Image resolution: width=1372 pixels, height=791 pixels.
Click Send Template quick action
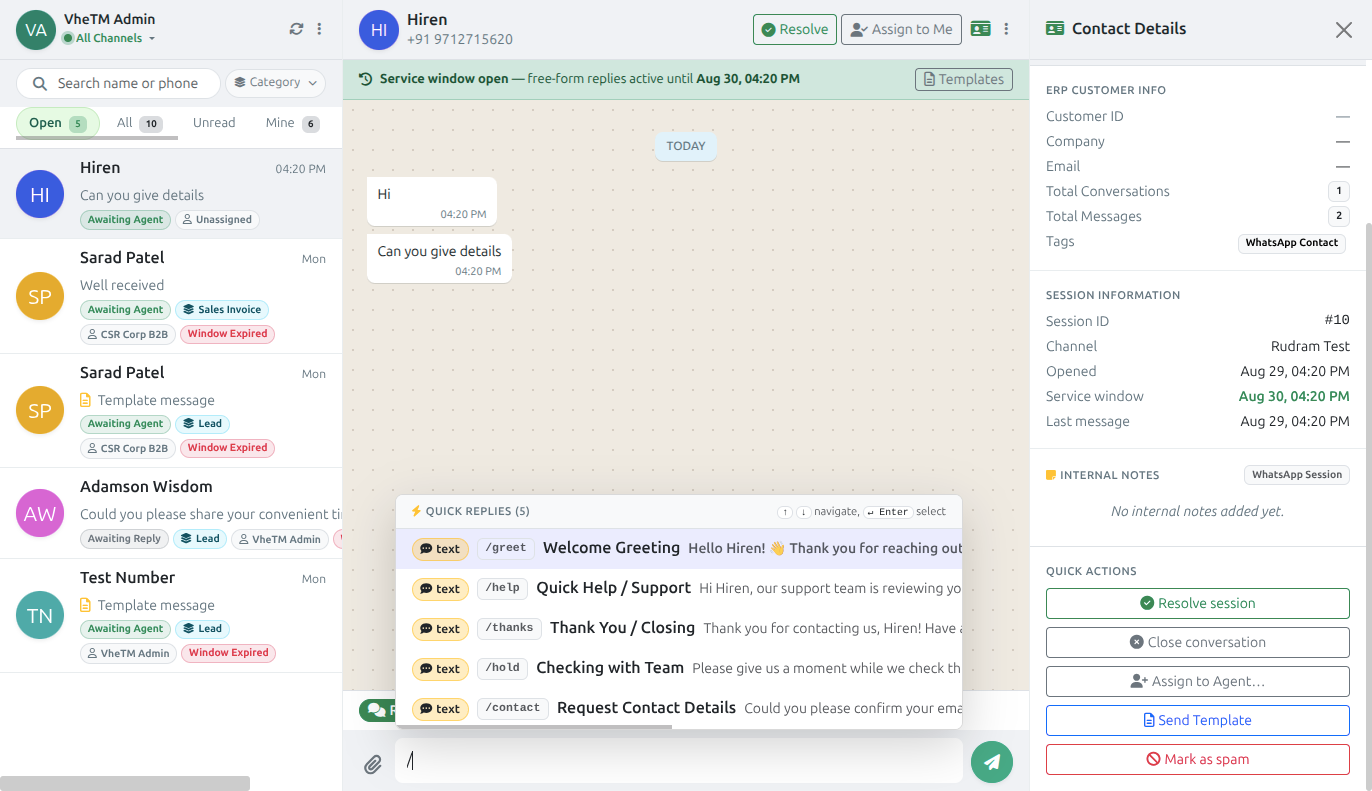coord(1198,720)
